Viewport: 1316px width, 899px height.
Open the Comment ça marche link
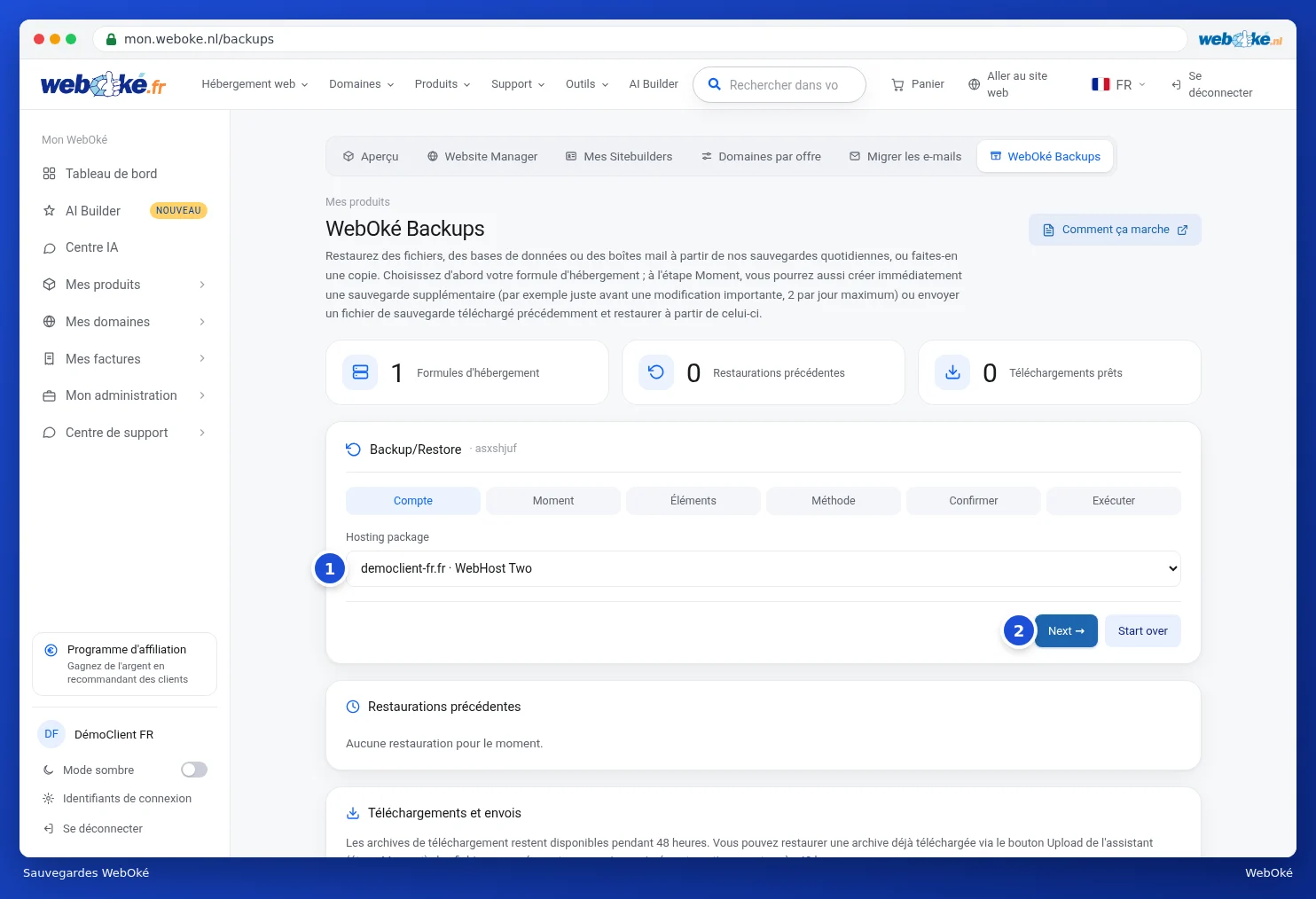coord(1115,230)
